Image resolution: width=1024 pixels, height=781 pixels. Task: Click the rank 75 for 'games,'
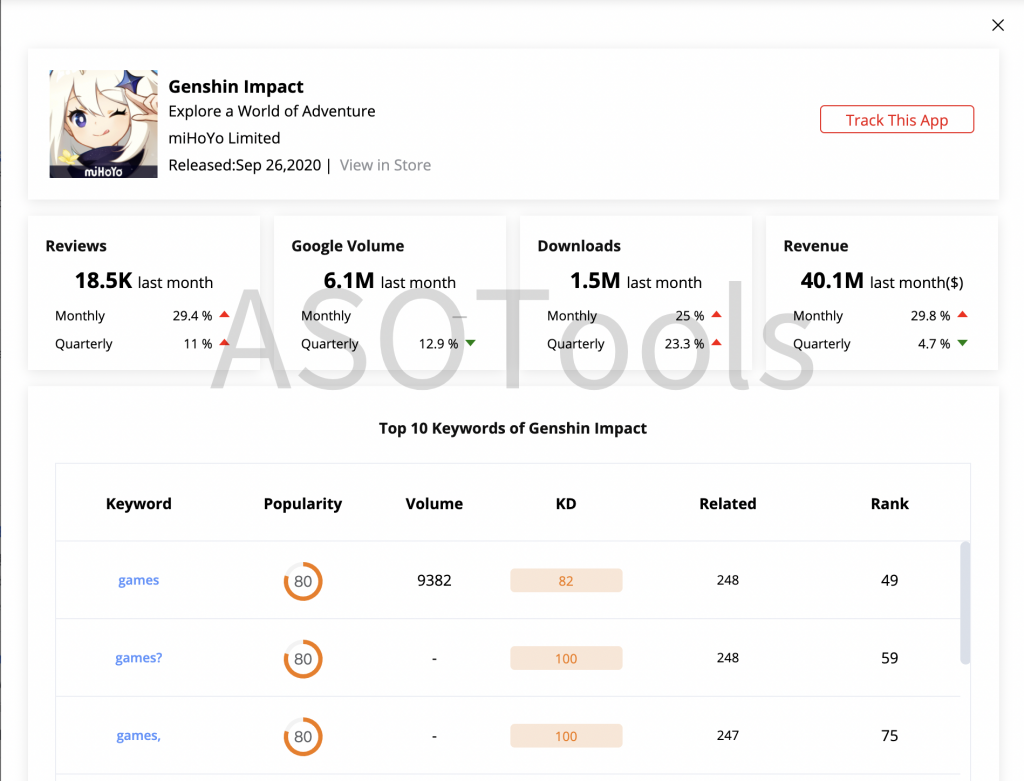(889, 735)
